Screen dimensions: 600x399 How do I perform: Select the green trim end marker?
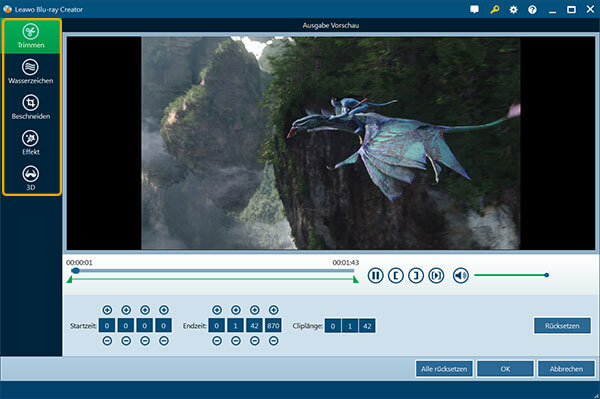coord(356,280)
